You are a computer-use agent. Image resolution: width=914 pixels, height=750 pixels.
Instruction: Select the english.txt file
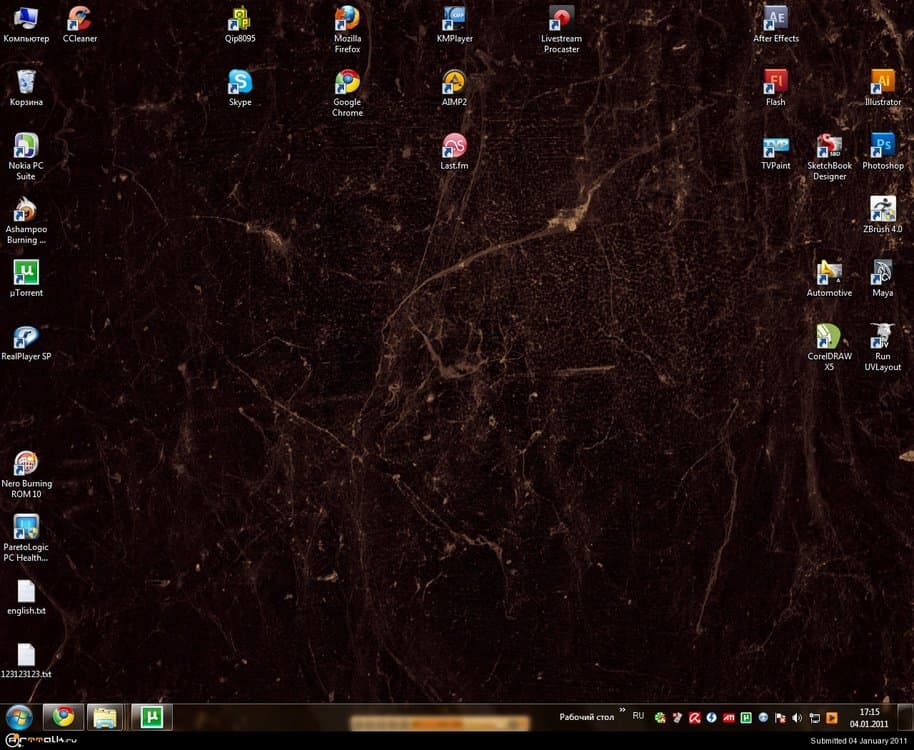[26, 592]
